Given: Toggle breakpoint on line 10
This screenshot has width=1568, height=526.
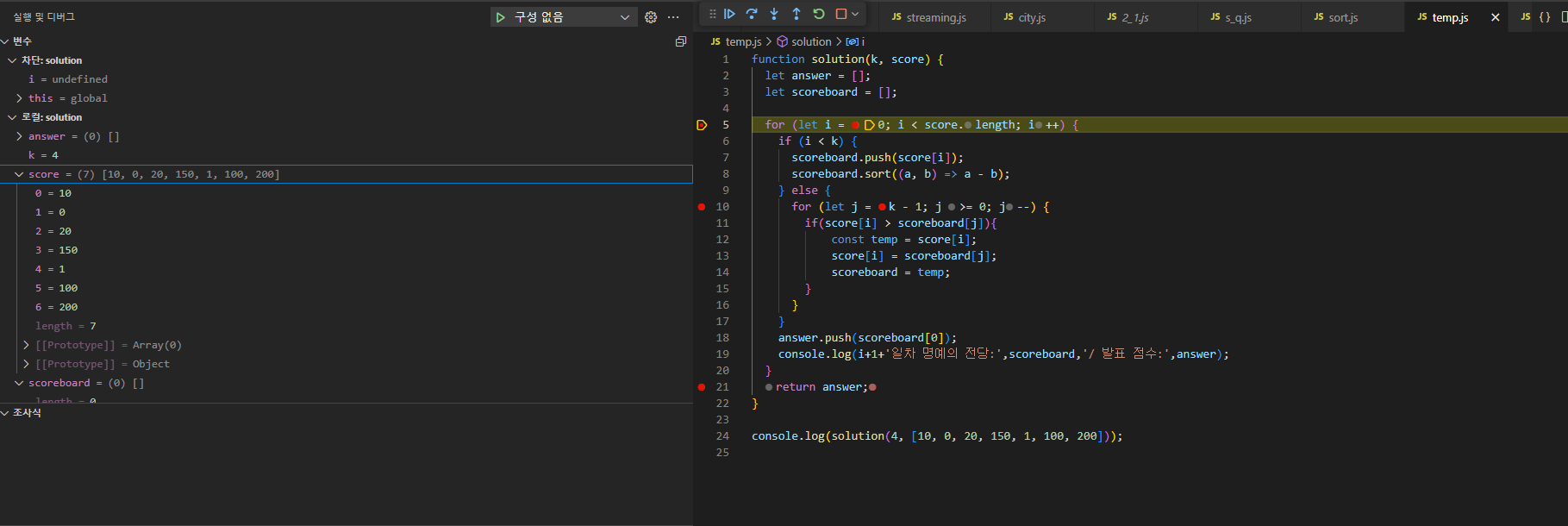Looking at the screenshot, I should (x=702, y=207).
